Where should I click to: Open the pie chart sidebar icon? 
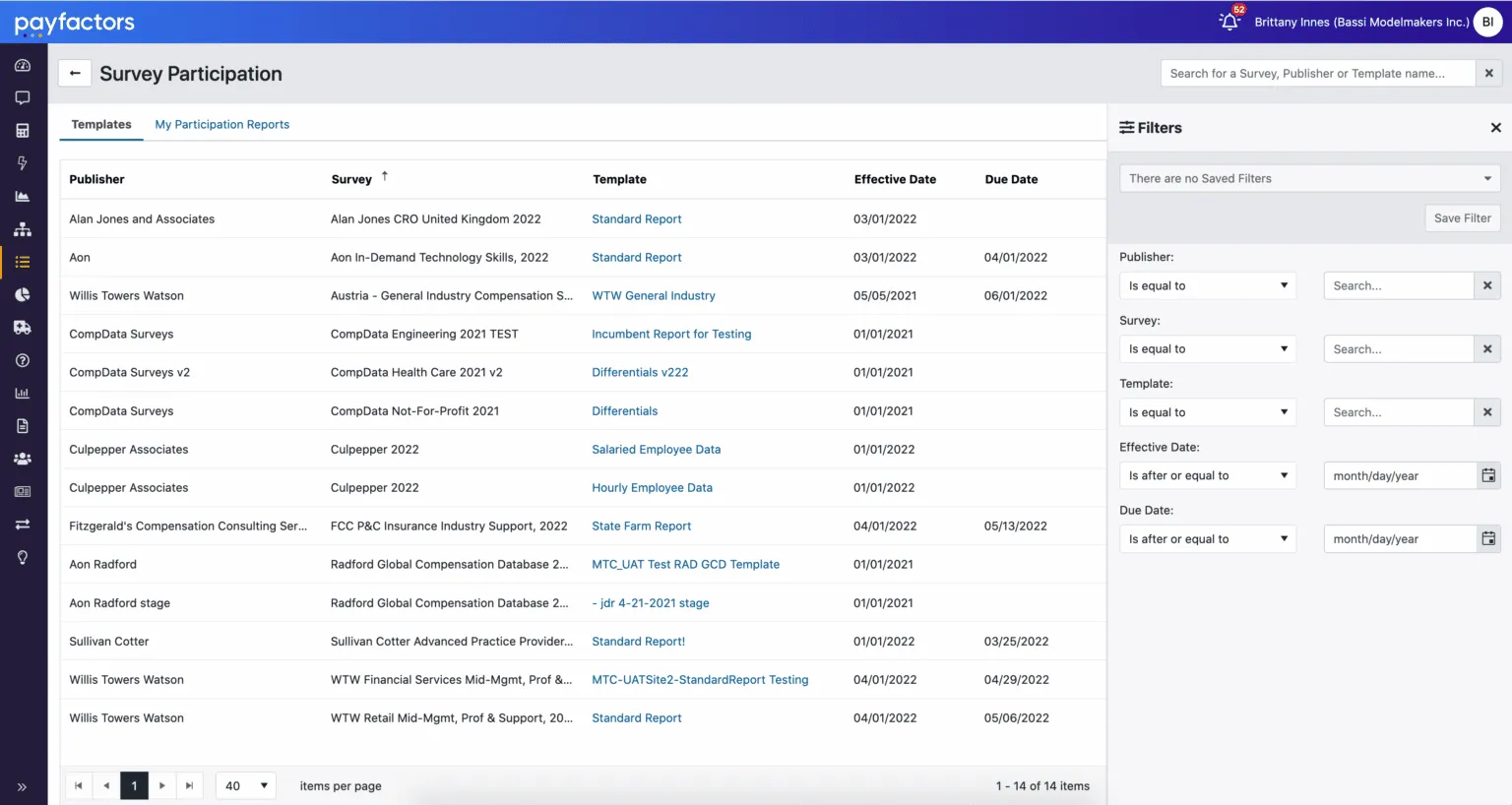point(23,294)
